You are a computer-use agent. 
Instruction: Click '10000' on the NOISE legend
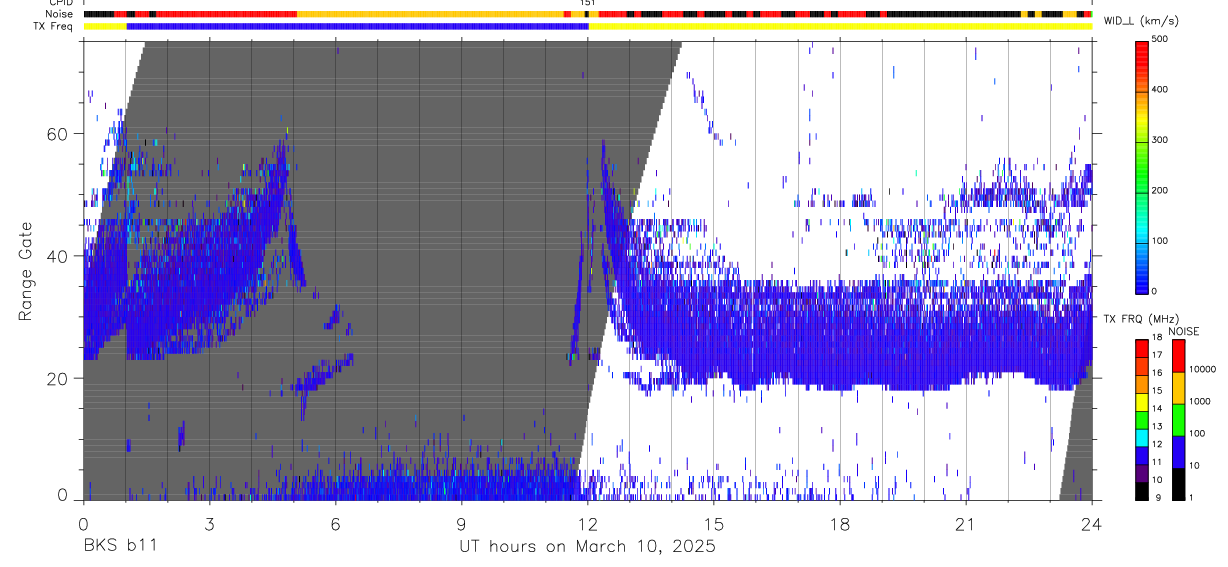(1203, 369)
